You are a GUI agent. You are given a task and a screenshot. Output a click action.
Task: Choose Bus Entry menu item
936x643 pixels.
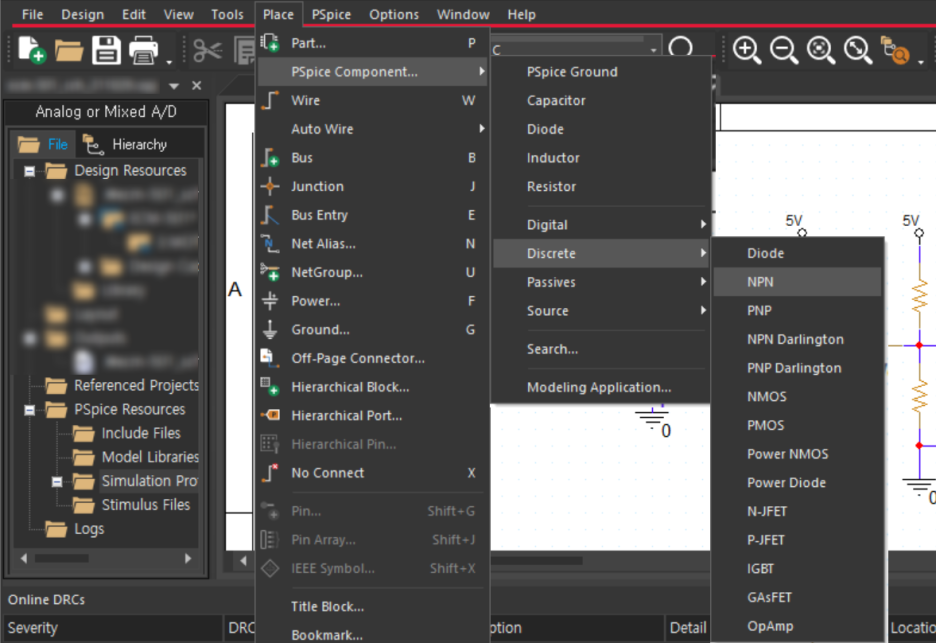point(372,215)
